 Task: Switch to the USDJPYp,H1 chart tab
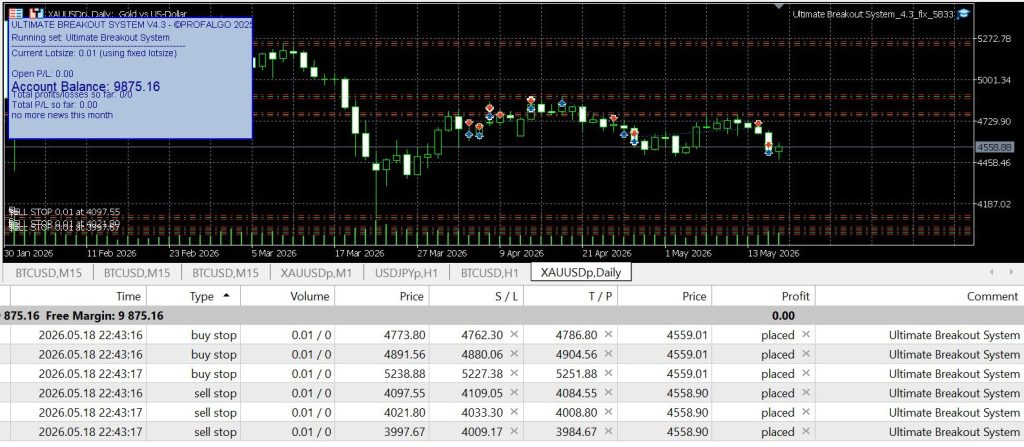click(406, 273)
